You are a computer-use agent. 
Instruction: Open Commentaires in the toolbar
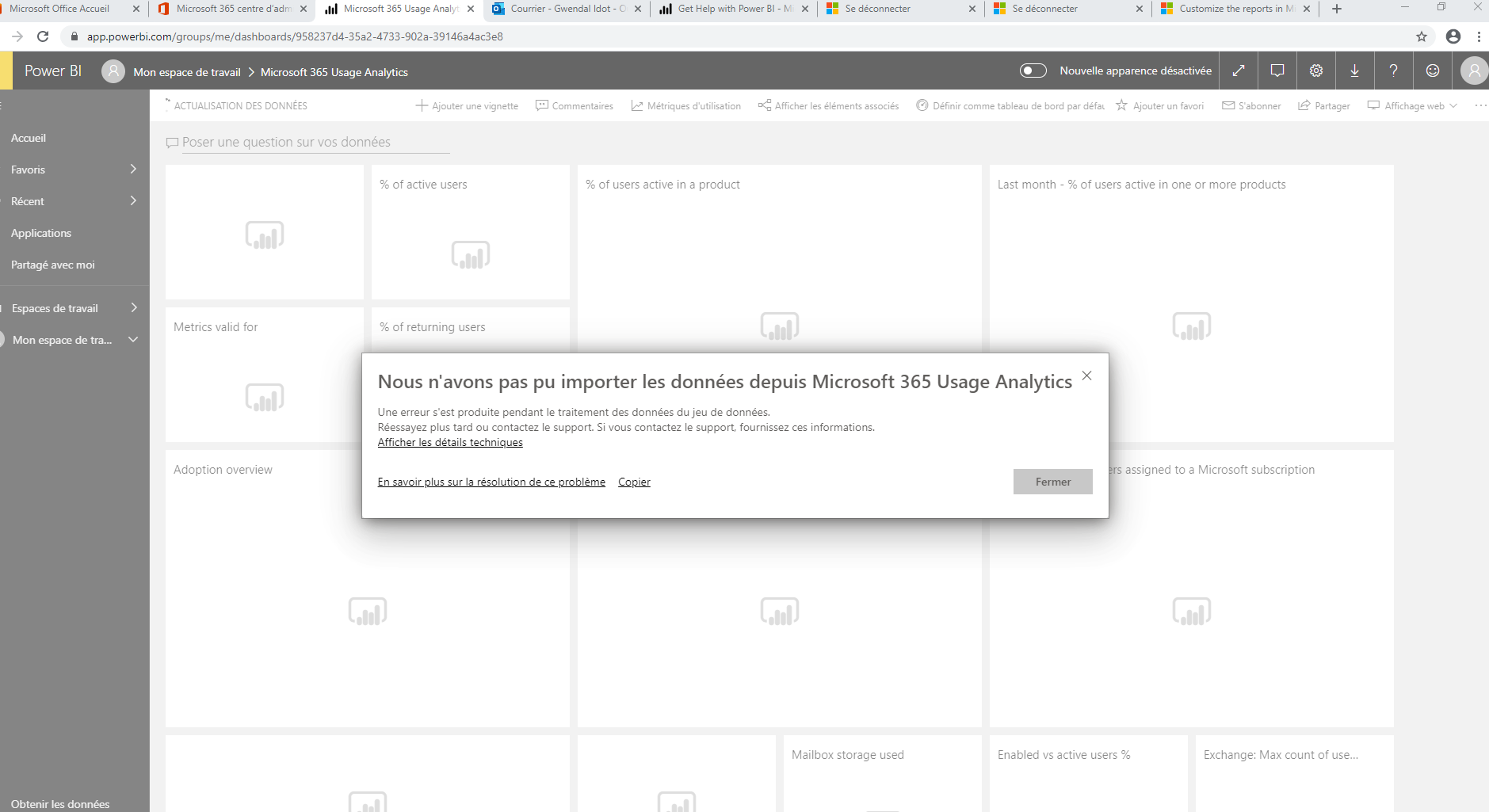(575, 105)
